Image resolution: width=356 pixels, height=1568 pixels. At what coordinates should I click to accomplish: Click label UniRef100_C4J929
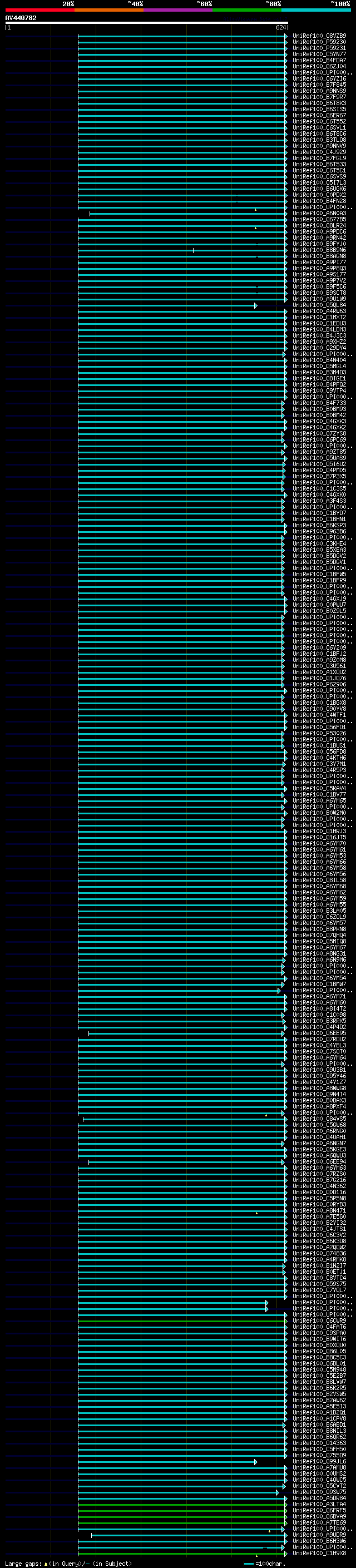(x=319, y=152)
